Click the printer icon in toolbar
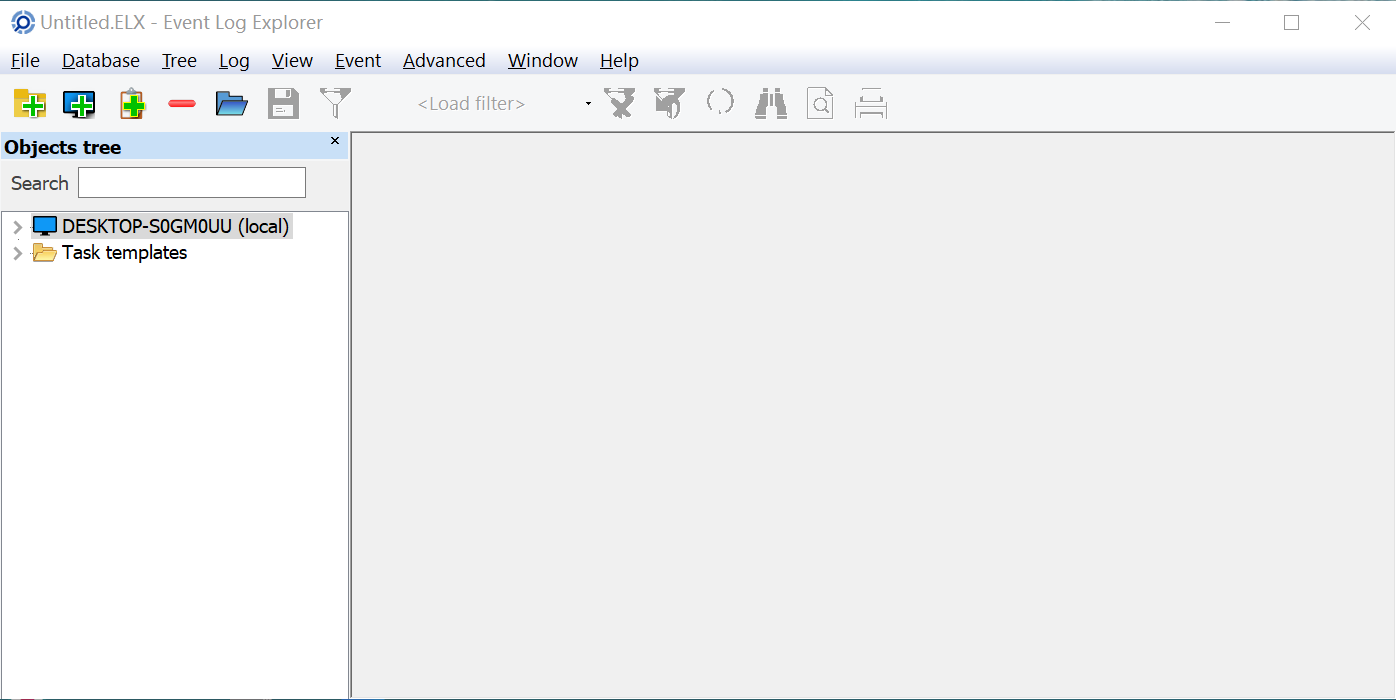Screen dimensions: 1396x700 click(x=871, y=104)
